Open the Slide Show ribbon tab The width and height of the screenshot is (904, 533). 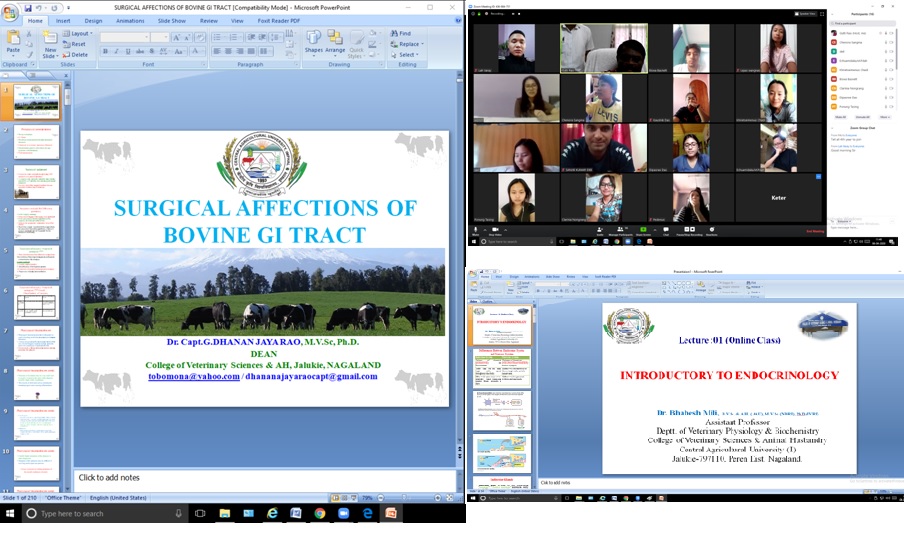click(x=171, y=20)
